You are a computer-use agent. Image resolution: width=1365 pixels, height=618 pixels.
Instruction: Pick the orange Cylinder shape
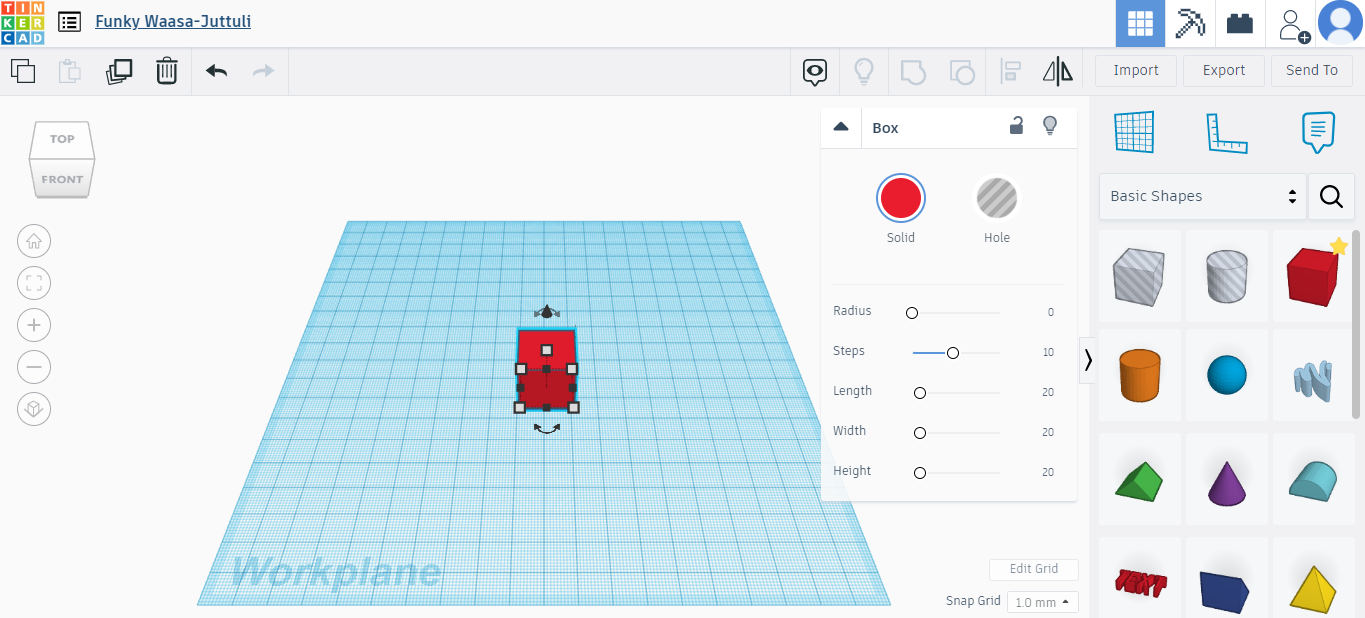[x=1140, y=375]
